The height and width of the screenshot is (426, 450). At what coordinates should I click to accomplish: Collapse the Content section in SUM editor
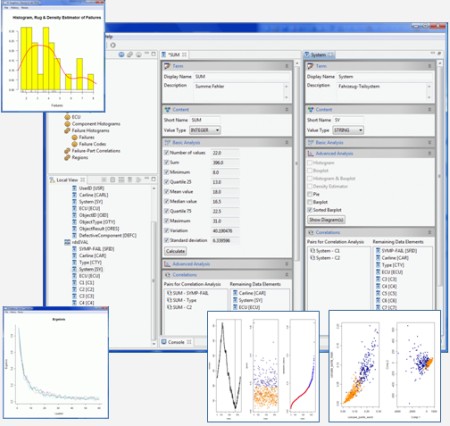point(287,109)
